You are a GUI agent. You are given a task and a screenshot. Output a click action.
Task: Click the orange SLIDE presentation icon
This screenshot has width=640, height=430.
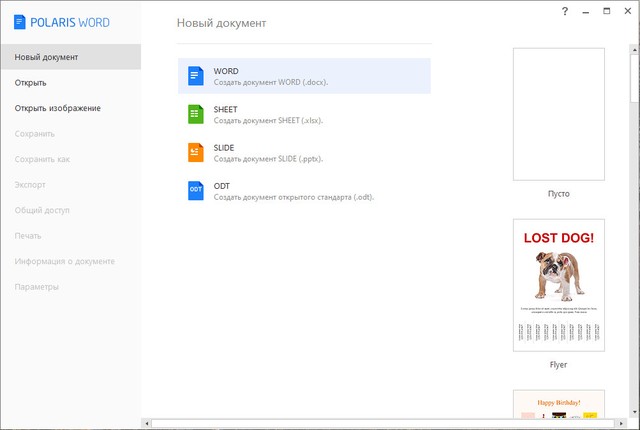(x=195, y=152)
